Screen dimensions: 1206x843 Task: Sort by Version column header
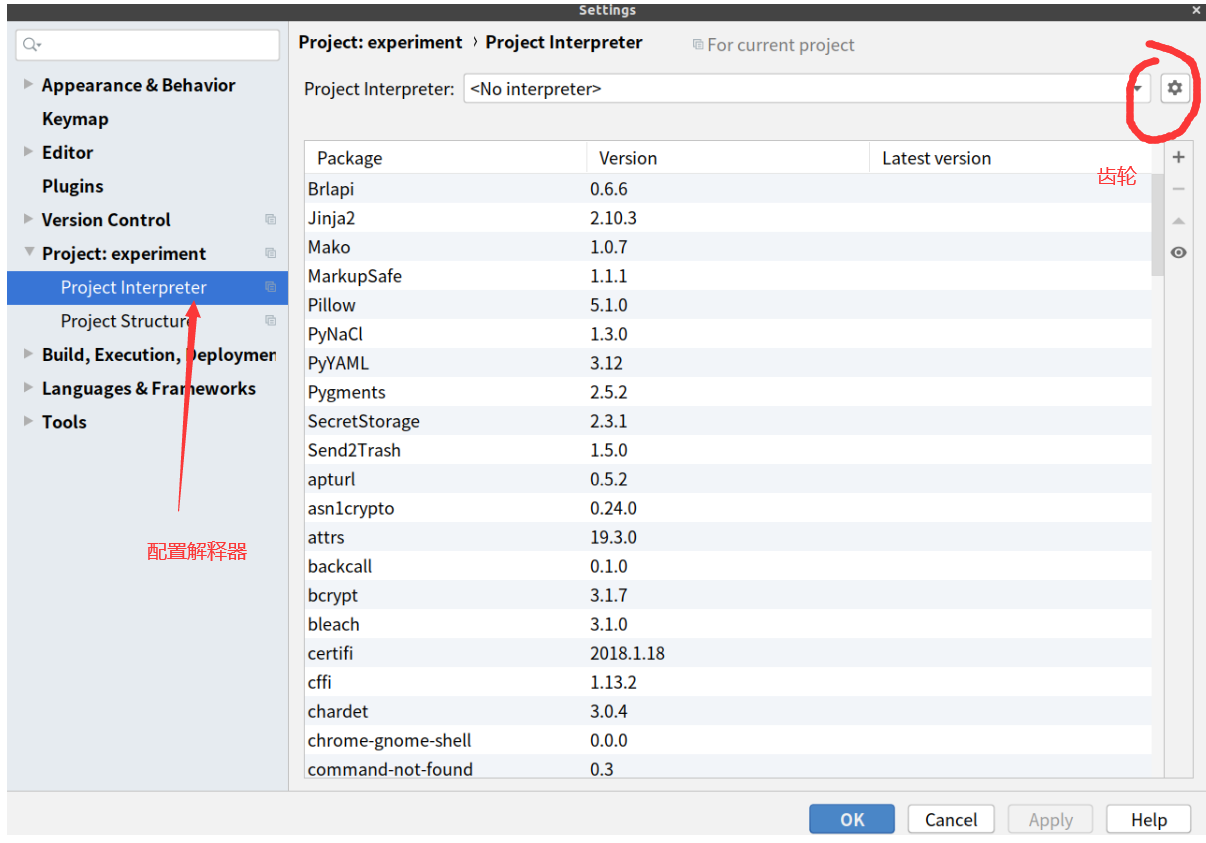[x=728, y=158]
